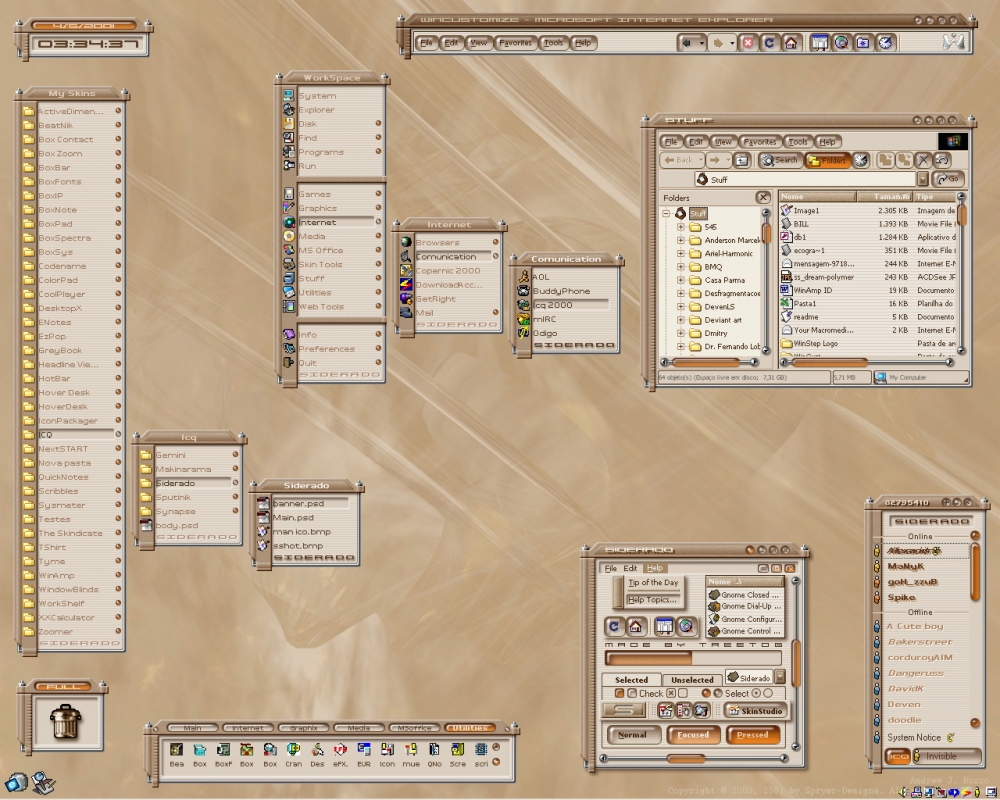Launch the Cran icon in the dock

tap(293, 750)
